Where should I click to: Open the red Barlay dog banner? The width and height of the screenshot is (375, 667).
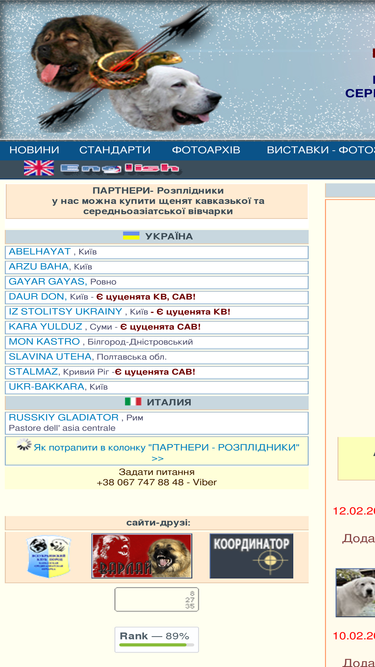click(142, 556)
